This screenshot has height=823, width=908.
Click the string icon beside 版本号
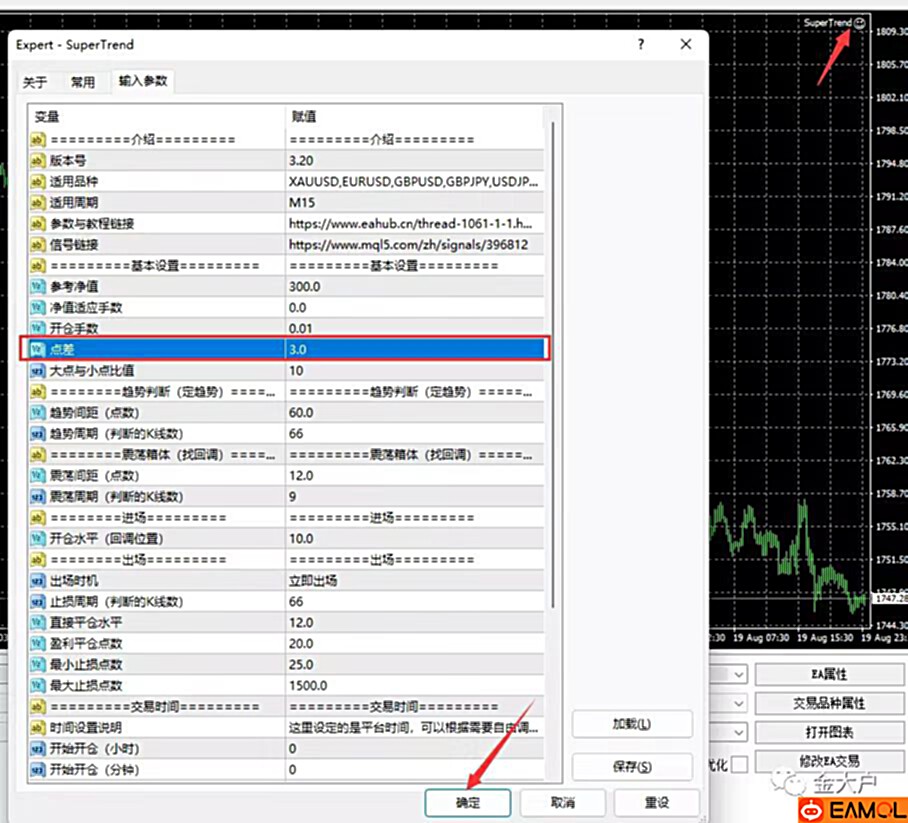(39, 161)
